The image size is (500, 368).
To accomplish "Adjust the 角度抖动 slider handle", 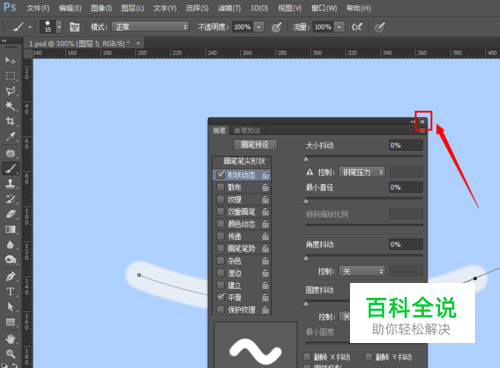I will [306, 258].
